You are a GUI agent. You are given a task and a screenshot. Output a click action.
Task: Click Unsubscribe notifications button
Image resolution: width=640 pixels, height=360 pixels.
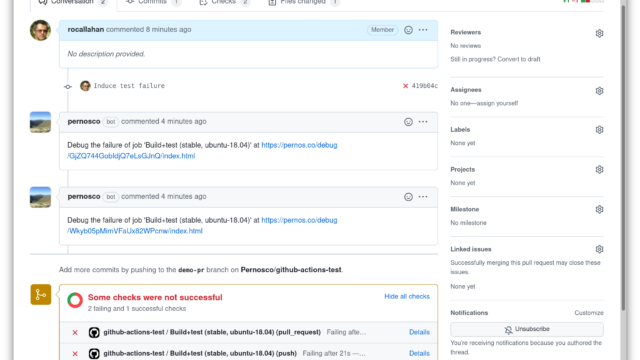pos(527,329)
